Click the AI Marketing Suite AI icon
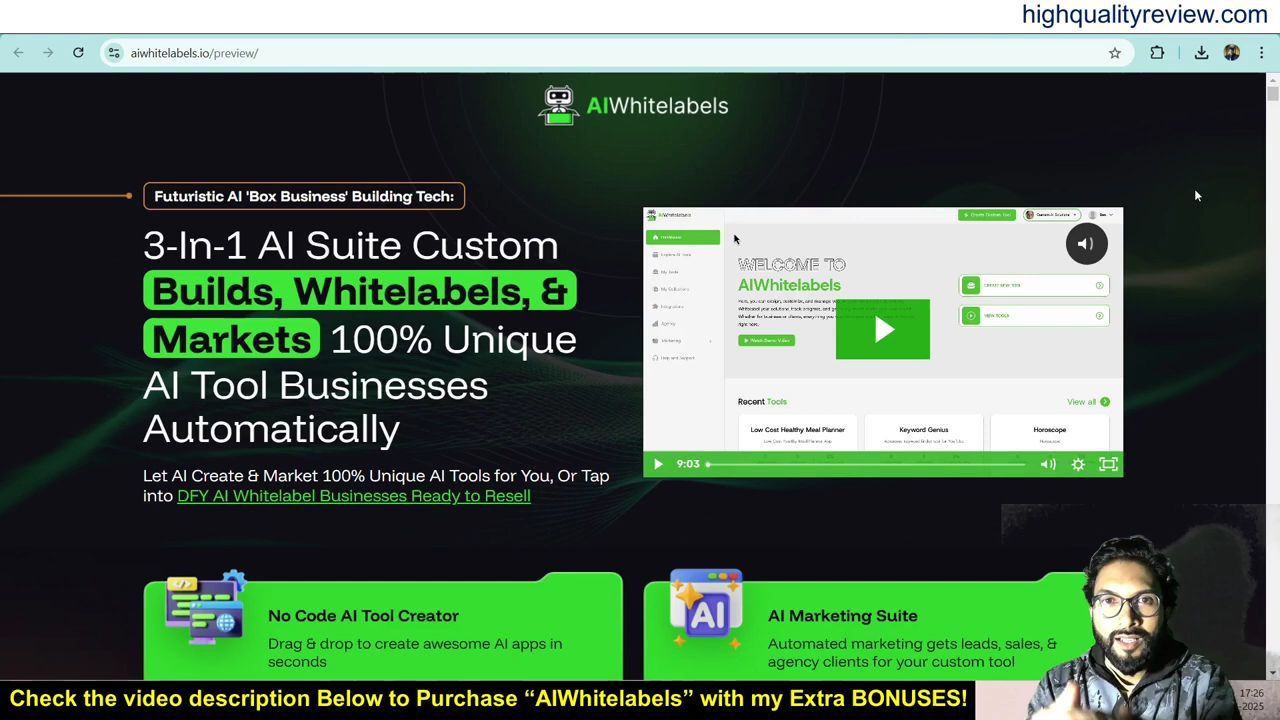 coord(706,609)
